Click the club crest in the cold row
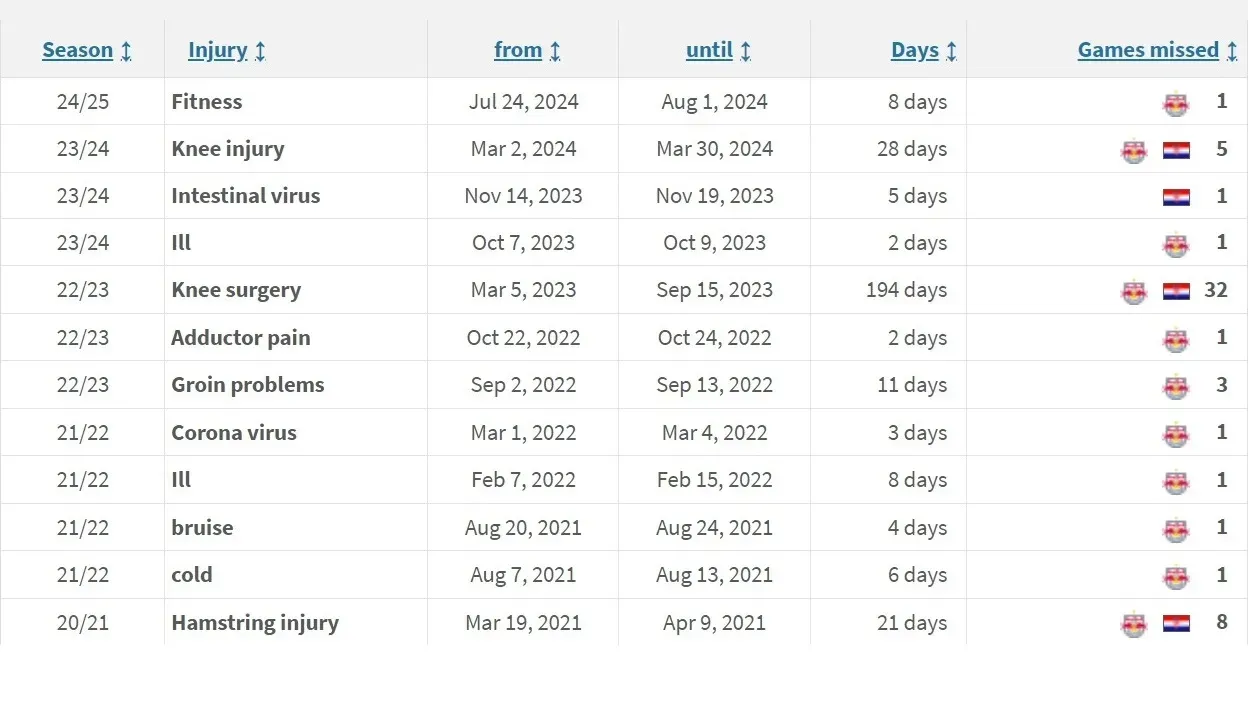 (x=1176, y=576)
